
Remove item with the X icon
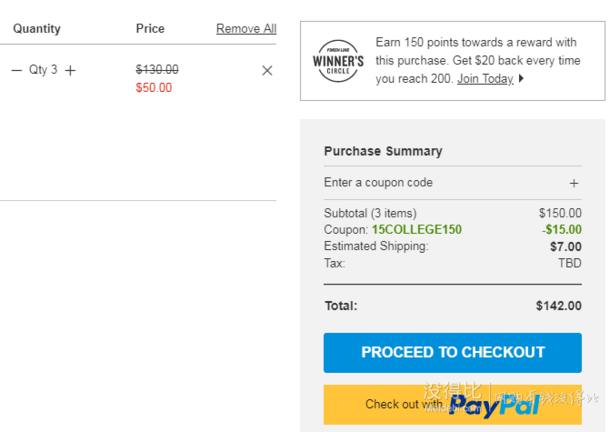[267, 70]
